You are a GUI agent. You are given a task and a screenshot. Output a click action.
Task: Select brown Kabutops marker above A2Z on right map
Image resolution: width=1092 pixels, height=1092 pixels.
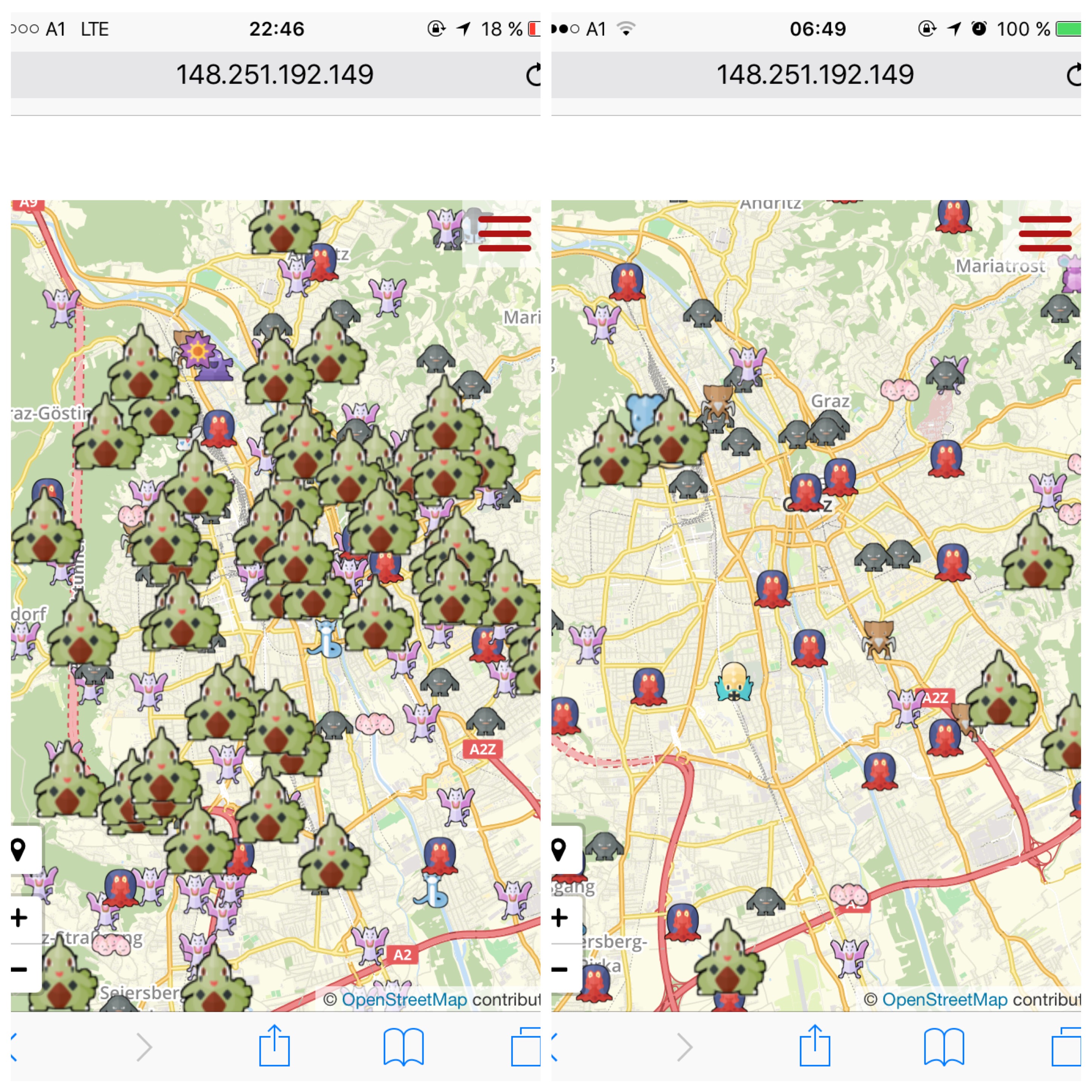(x=878, y=640)
